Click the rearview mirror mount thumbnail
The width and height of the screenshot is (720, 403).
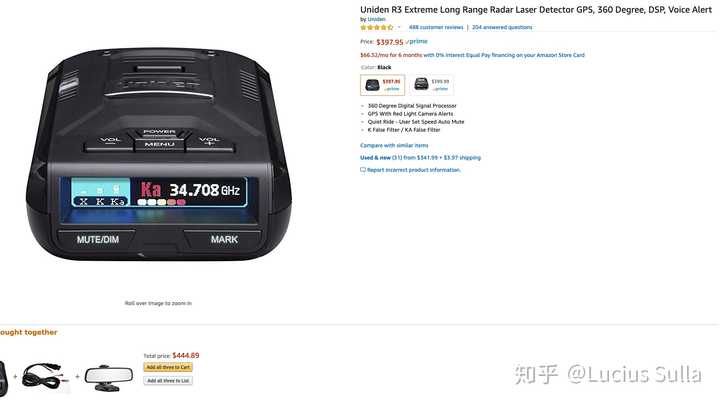click(x=108, y=377)
